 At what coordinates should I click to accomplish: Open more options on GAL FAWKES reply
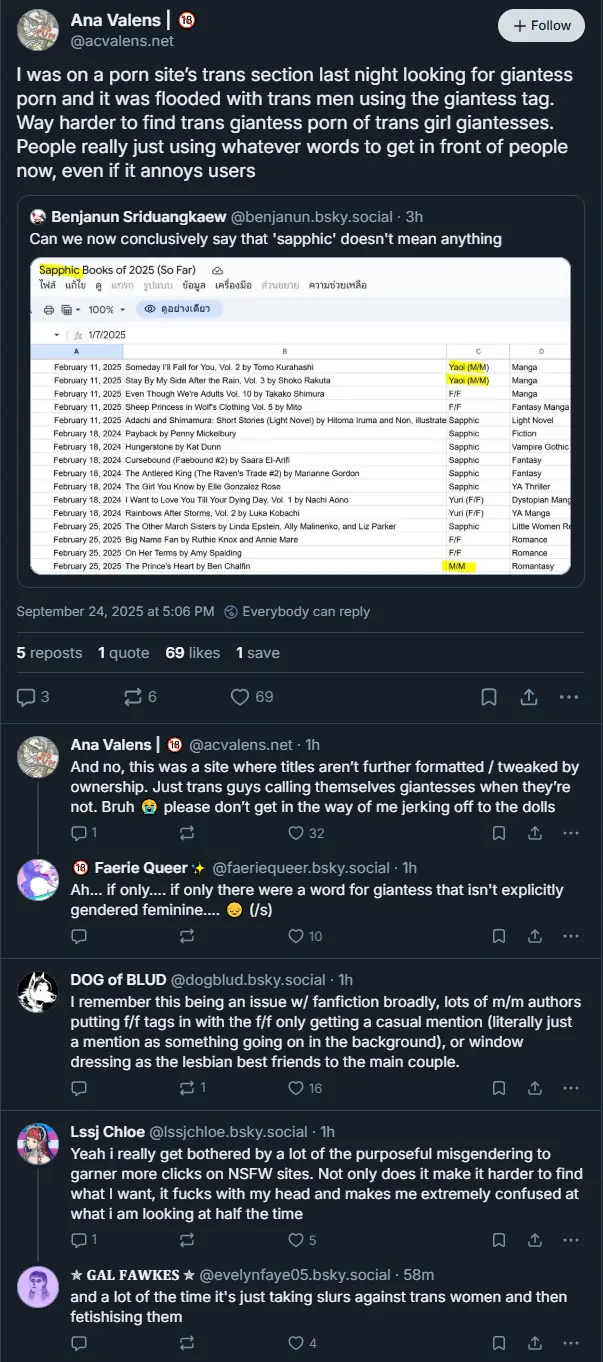(569, 1343)
